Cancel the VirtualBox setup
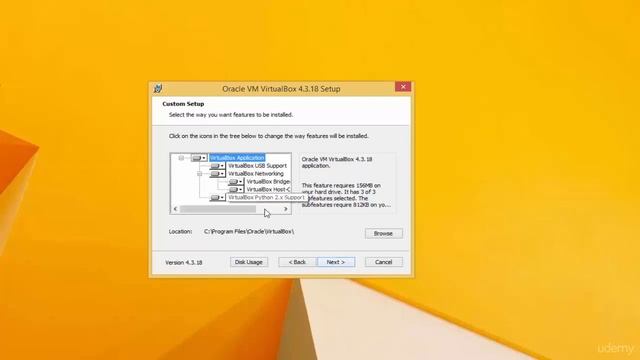This screenshot has width=640, height=360. 383,262
